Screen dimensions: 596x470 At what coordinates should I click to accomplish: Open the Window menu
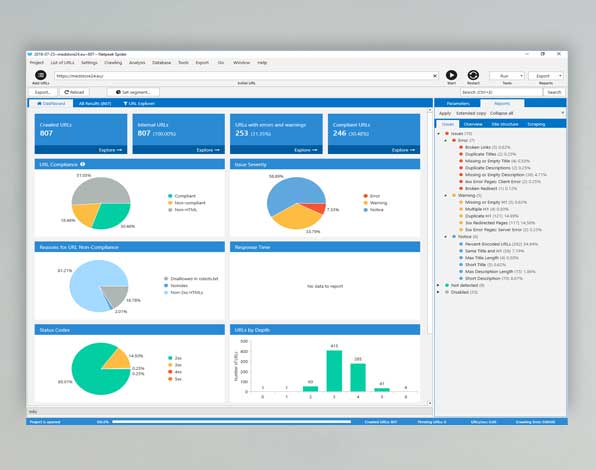[x=241, y=62]
